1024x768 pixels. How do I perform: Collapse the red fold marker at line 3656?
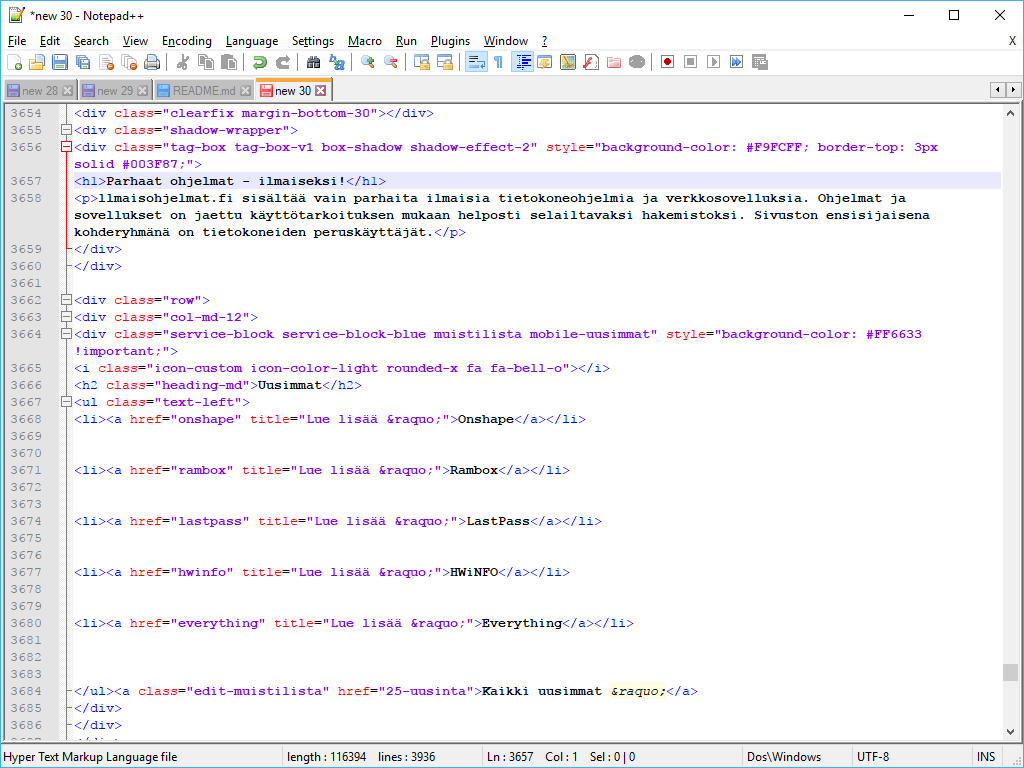66,147
